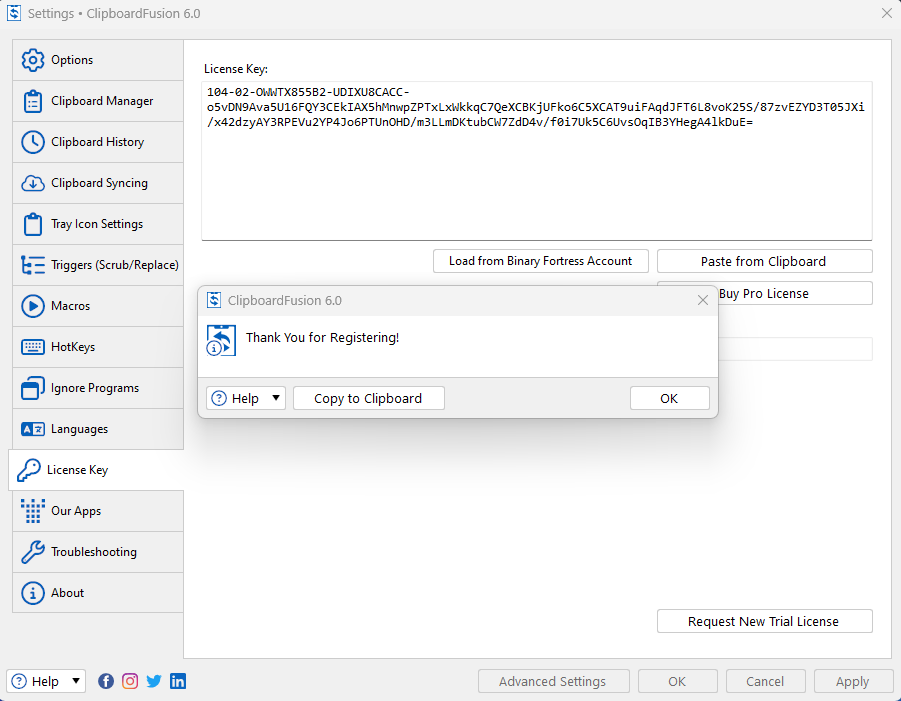Click the License Key key icon
This screenshot has height=701, width=901.
(x=29, y=470)
